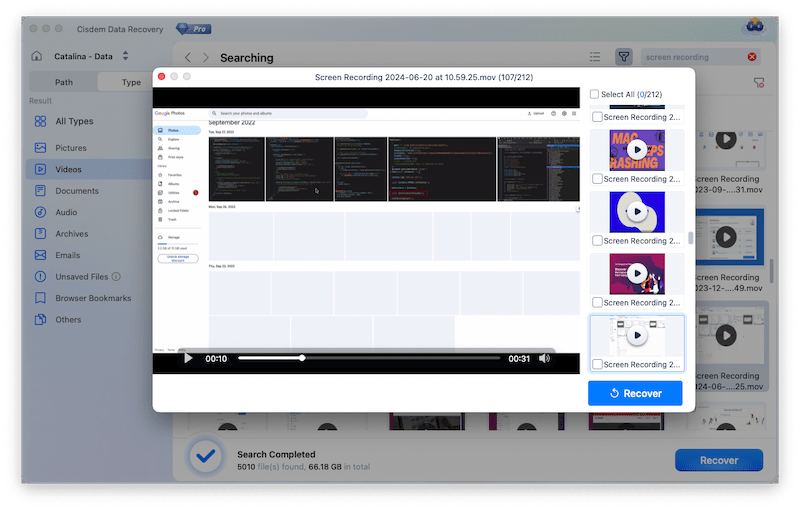Tick the checkbox of the highlighted last recording
The width and height of the screenshot is (800, 510).
[597, 365]
